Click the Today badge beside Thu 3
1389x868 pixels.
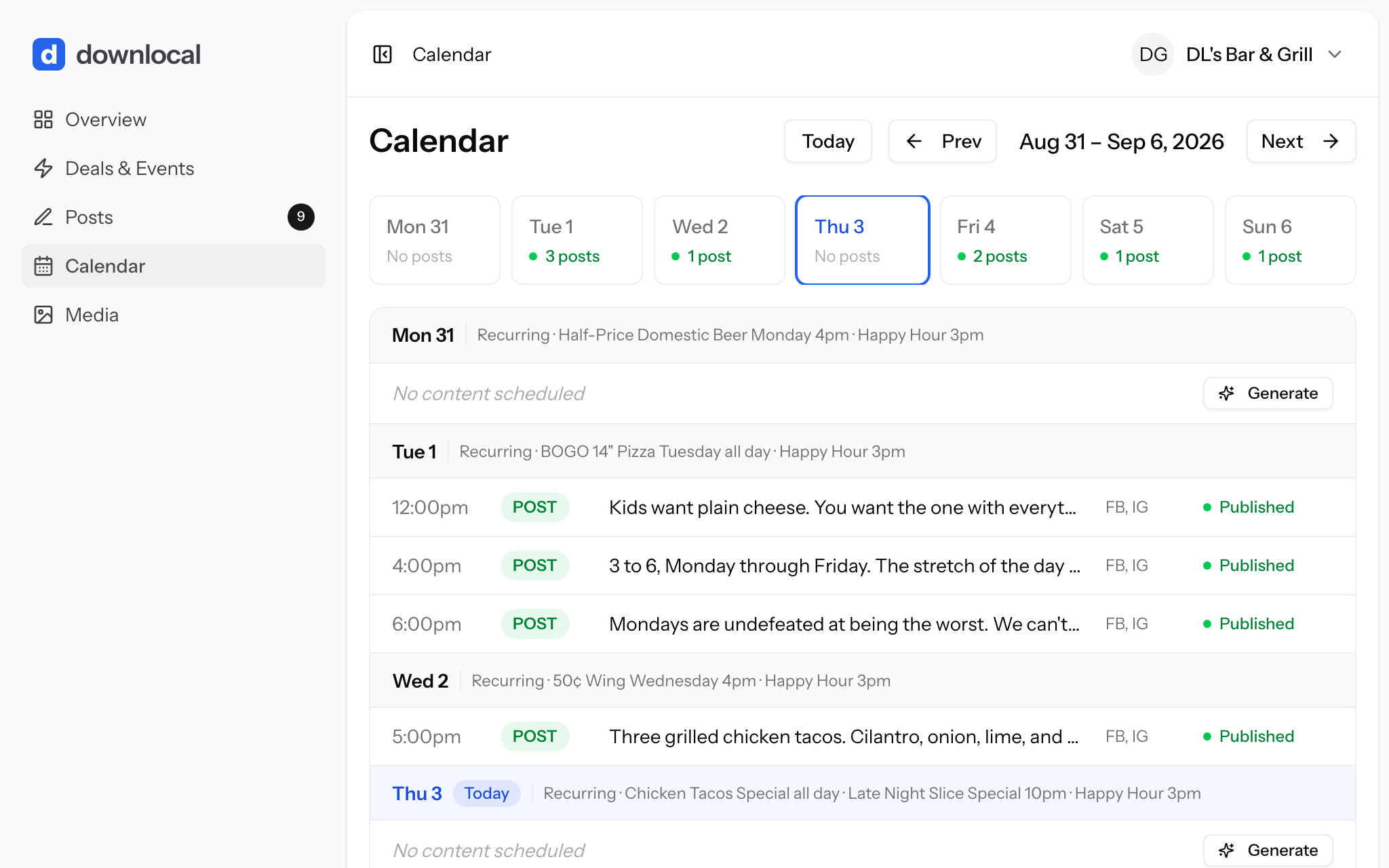[x=486, y=793]
